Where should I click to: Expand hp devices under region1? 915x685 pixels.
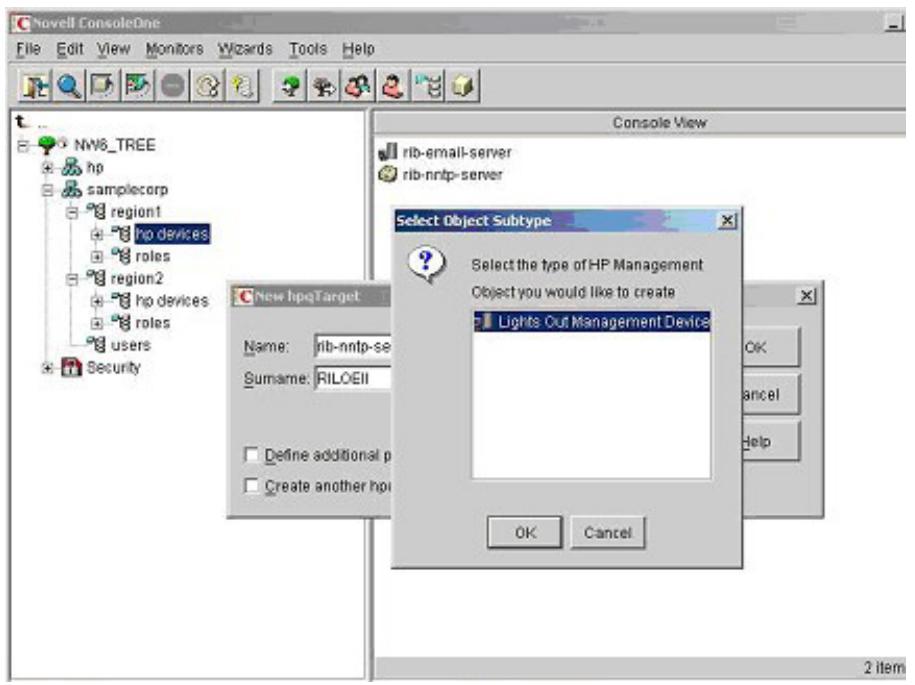[97, 235]
